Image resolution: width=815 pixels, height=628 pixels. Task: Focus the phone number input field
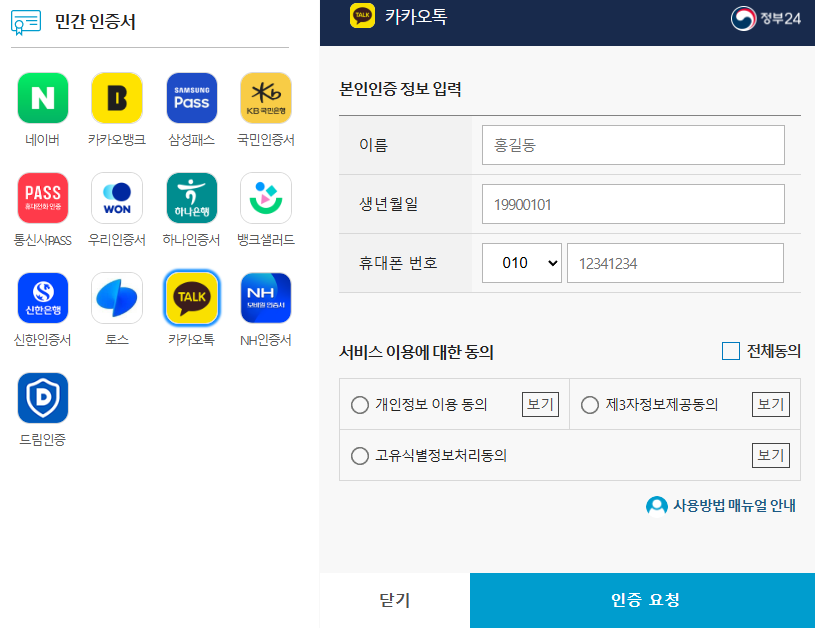675,263
